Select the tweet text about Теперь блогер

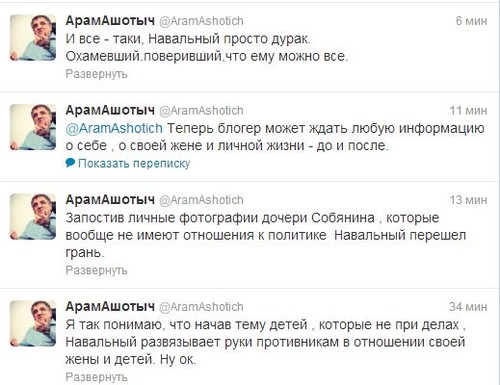[x=275, y=137]
